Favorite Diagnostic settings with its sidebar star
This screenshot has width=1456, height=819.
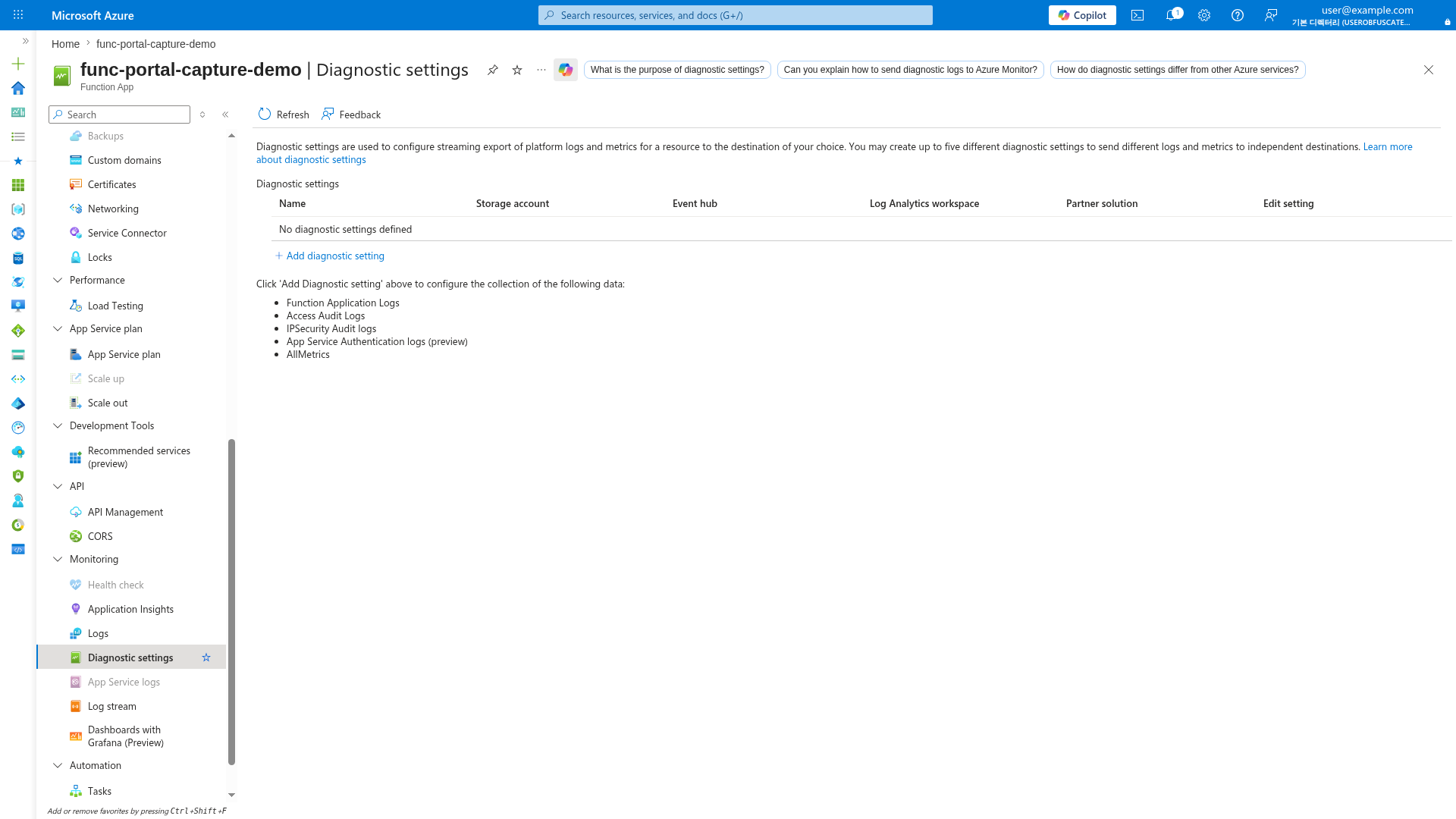pos(206,657)
